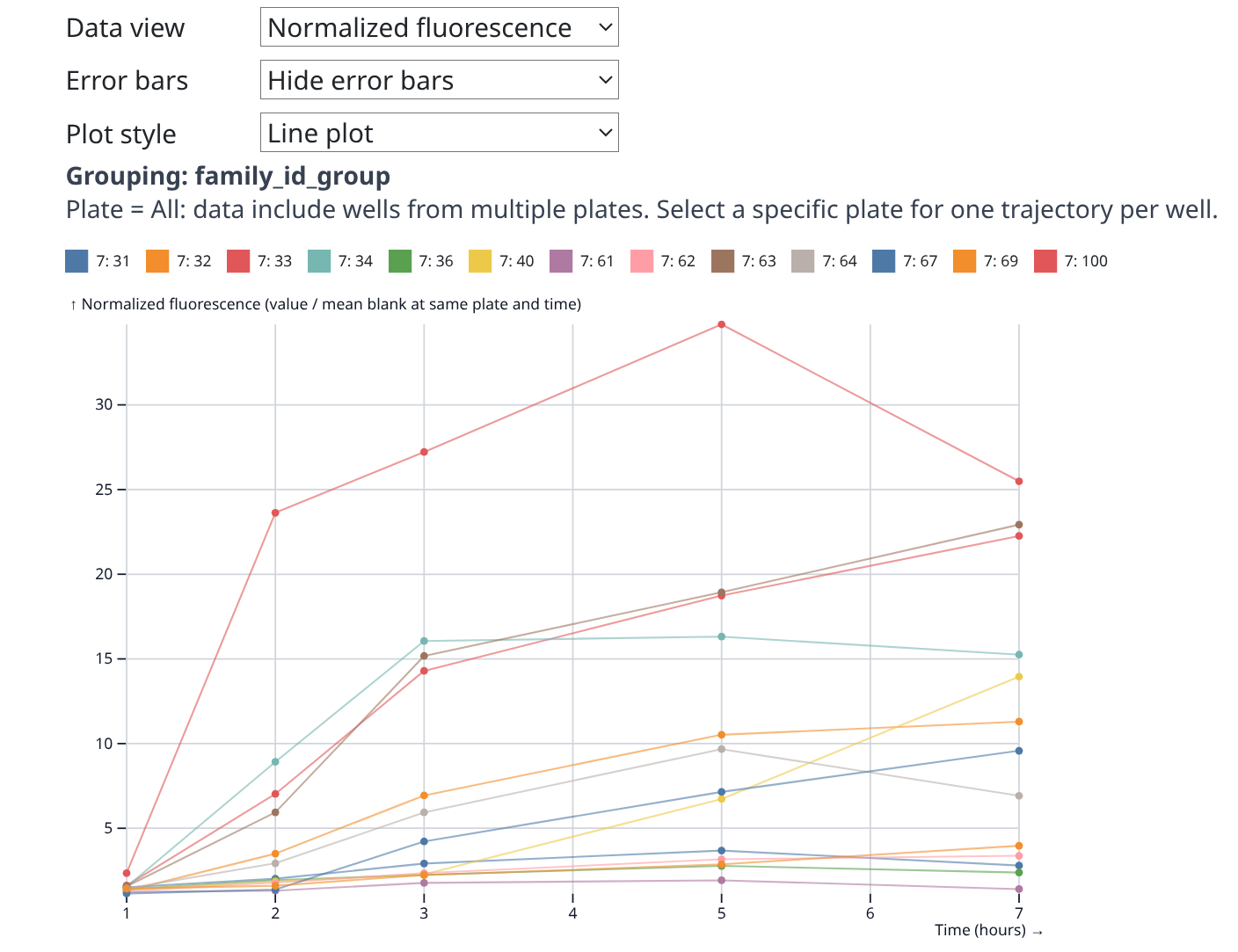Screen dimensions: 1238x952
Task: Click the 7: 100 legend label
Action: pos(1086,261)
